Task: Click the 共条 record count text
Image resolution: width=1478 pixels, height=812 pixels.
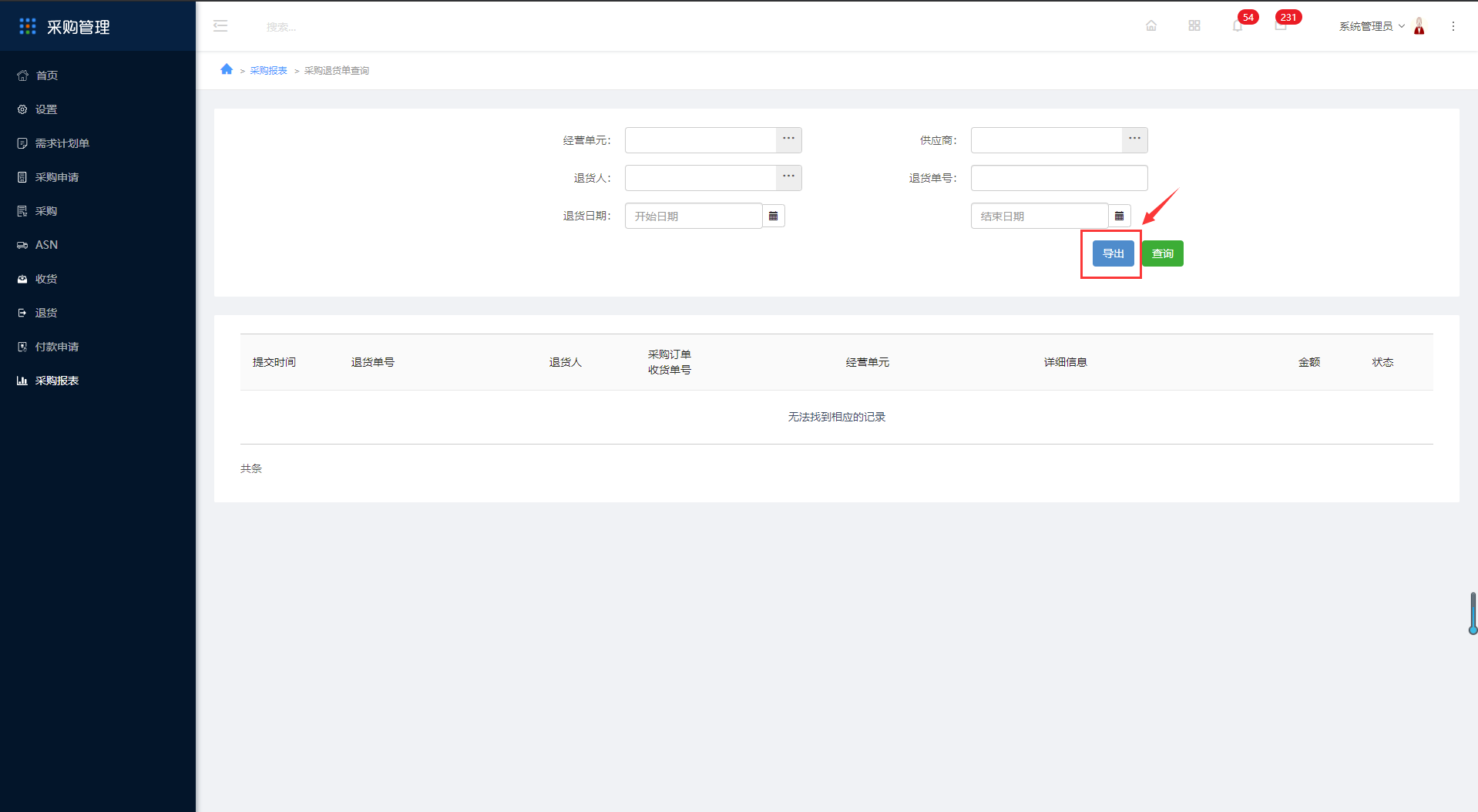Action: (251, 468)
